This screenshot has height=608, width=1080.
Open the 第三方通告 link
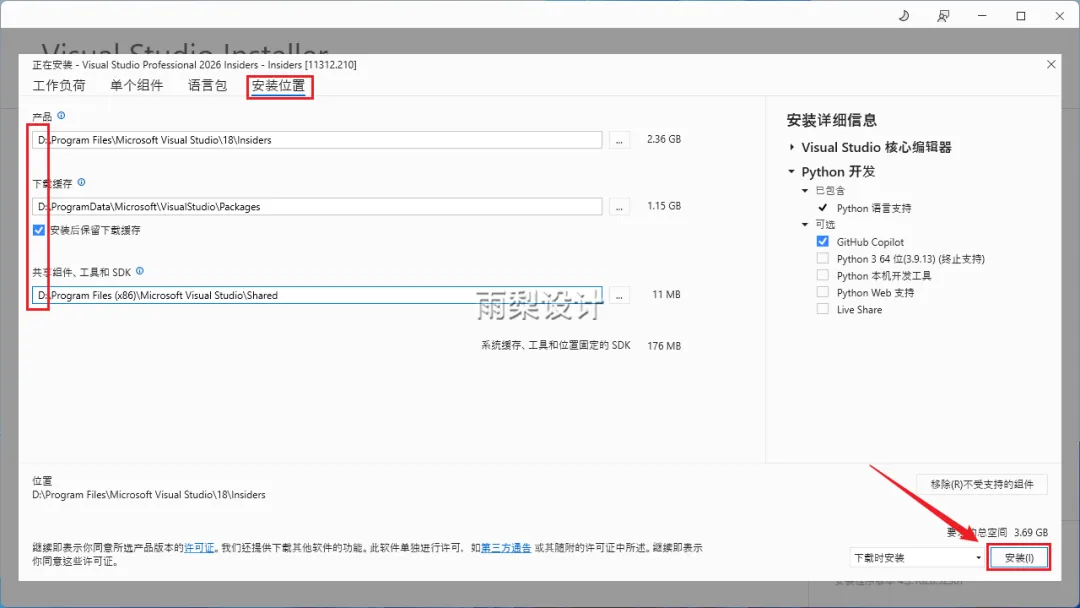click(x=506, y=548)
